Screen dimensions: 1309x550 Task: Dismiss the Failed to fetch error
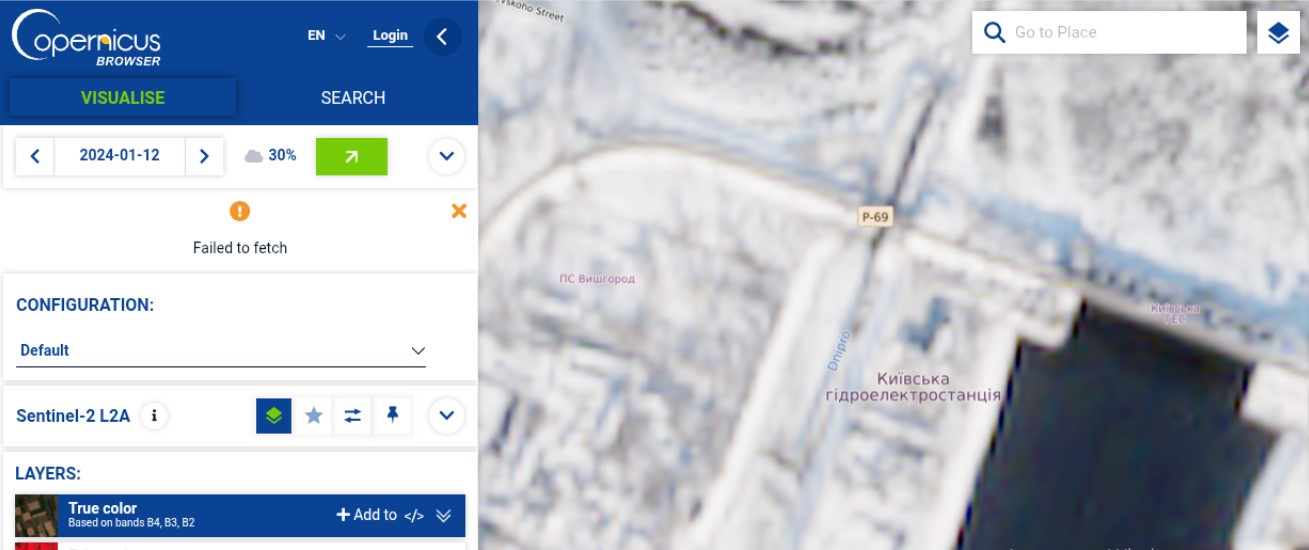459,211
